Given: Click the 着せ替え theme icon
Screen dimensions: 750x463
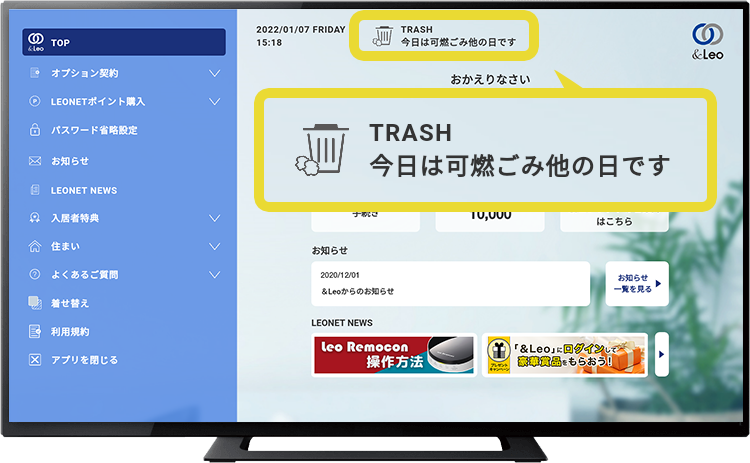Looking at the screenshot, I should click(35, 303).
